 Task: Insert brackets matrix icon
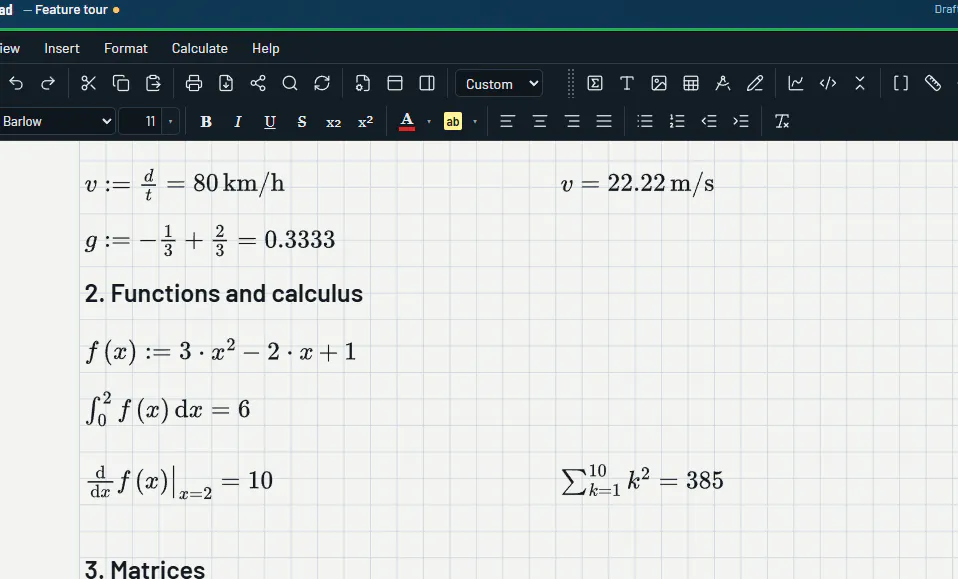(901, 84)
